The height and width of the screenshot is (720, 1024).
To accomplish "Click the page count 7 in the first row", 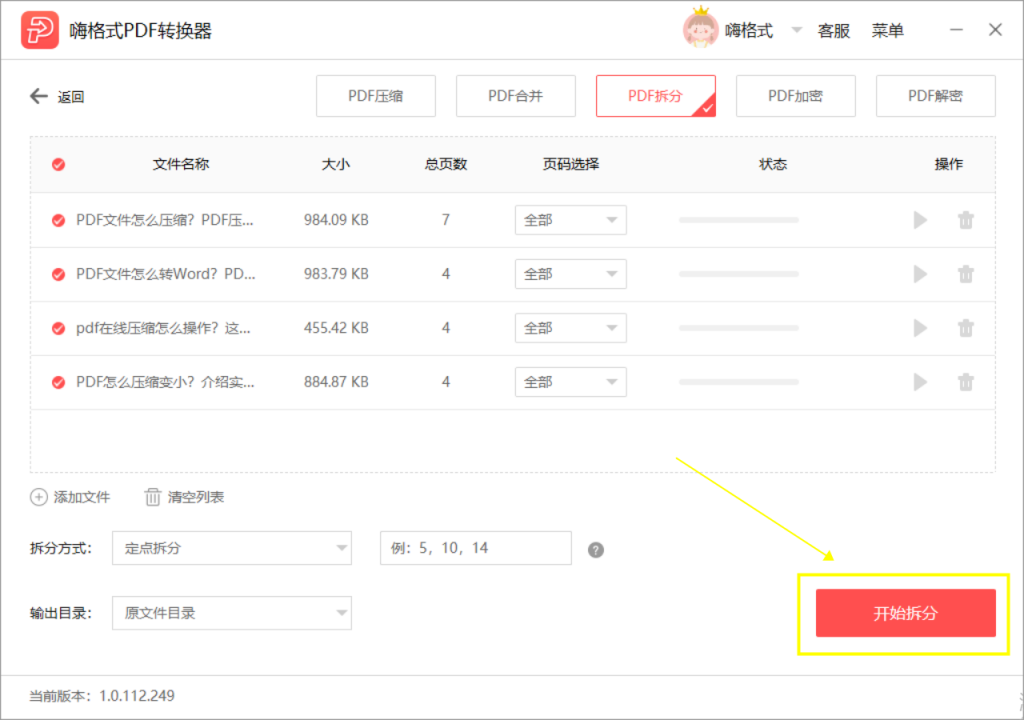I will pos(445,220).
